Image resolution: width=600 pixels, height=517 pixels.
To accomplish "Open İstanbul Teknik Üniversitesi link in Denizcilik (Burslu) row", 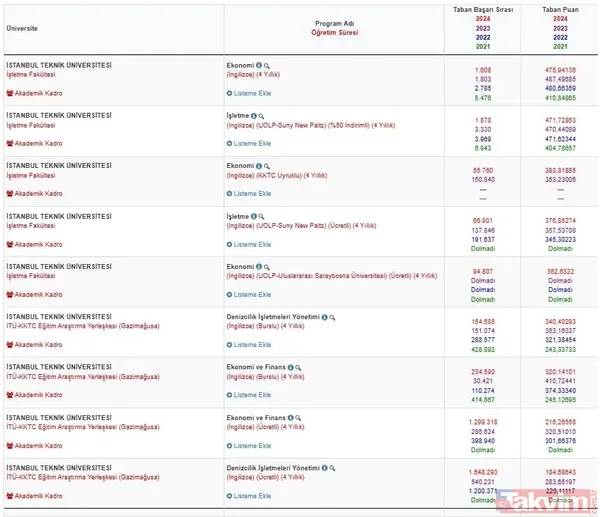I will click(x=60, y=317).
